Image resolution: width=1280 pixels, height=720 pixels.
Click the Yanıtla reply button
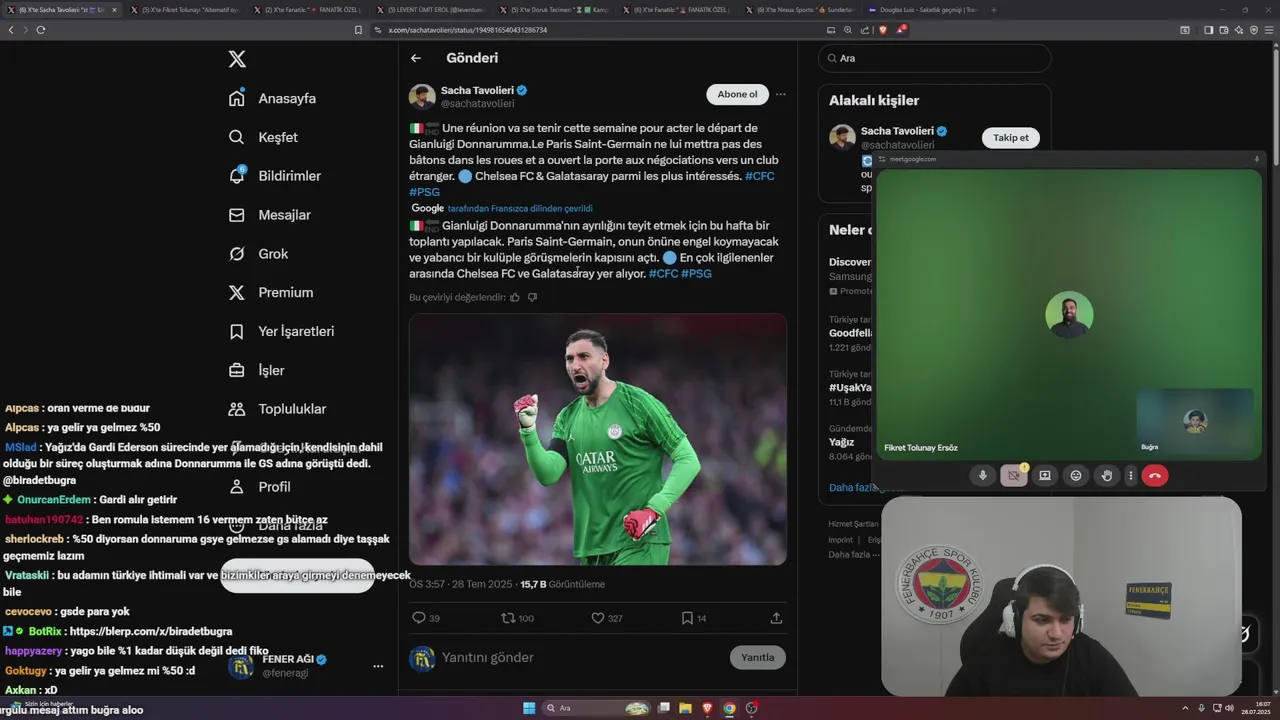(x=758, y=657)
